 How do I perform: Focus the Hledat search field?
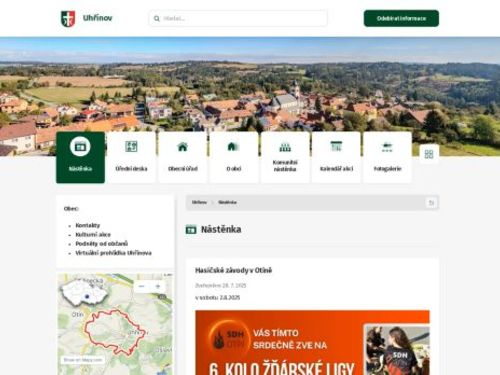click(x=238, y=18)
